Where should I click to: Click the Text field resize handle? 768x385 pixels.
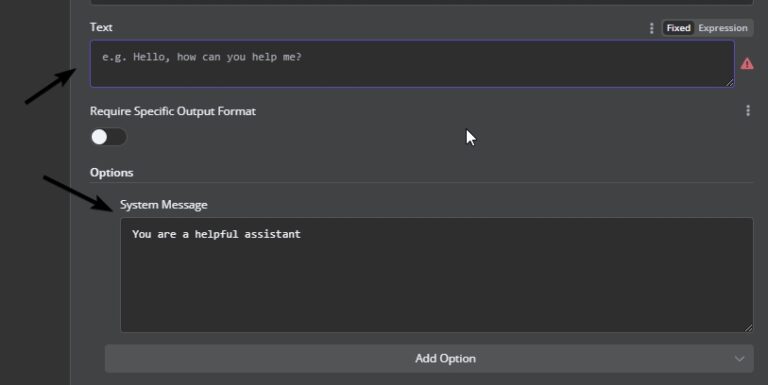tap(730, 83)
